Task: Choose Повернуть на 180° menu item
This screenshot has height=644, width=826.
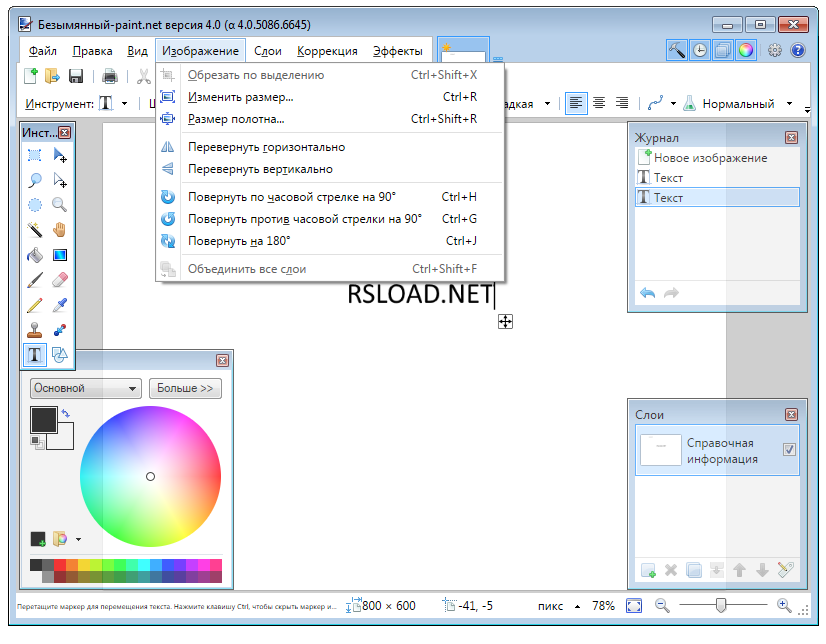Action: (332, 241)
